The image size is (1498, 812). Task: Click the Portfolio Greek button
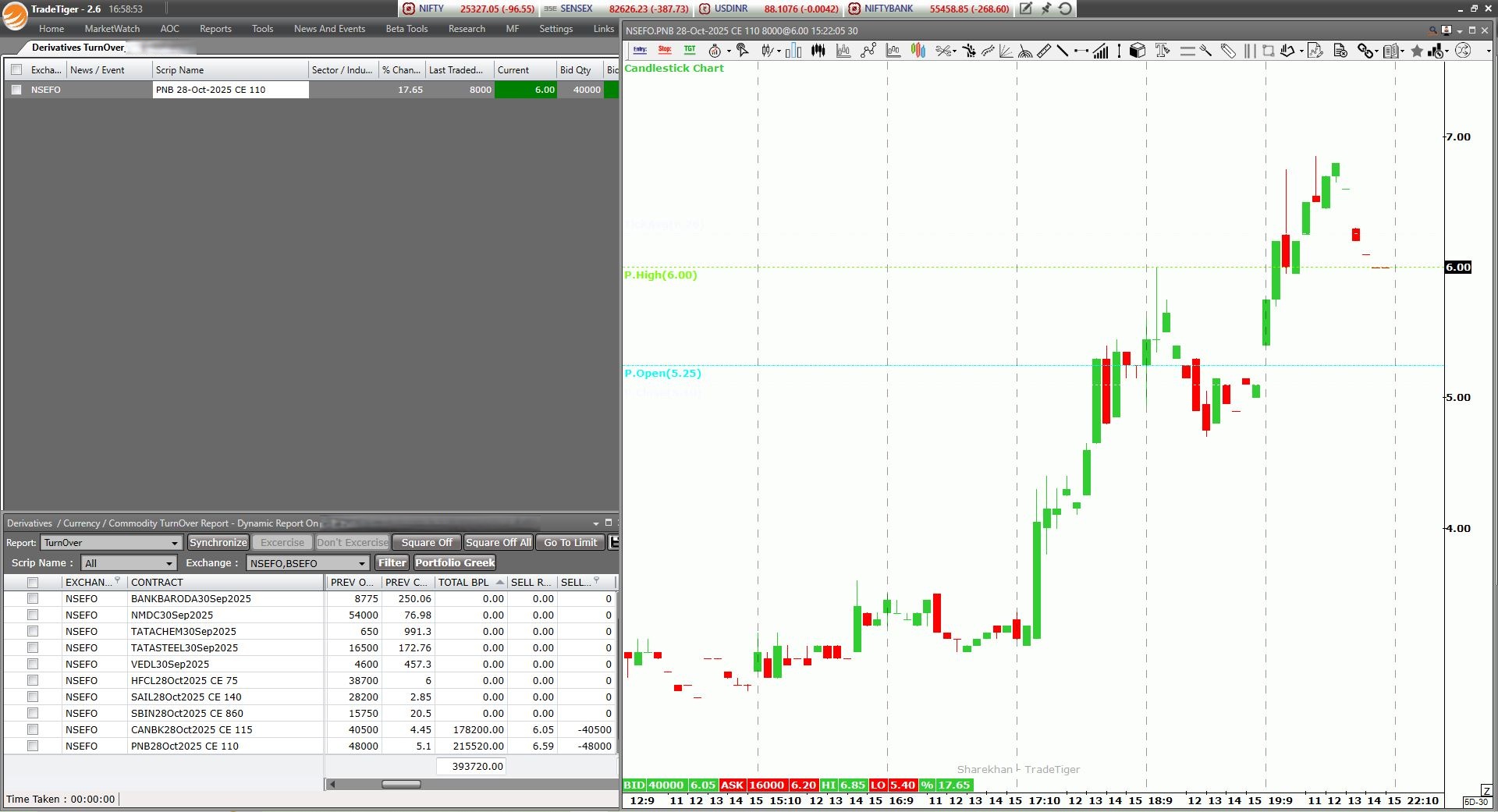(x=455, y=563)
